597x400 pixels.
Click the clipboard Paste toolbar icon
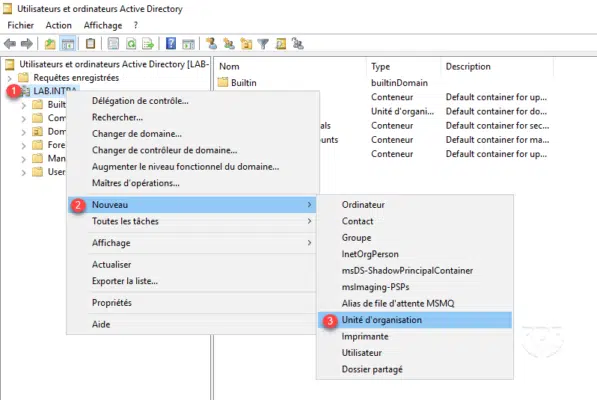tap(90, 44)
